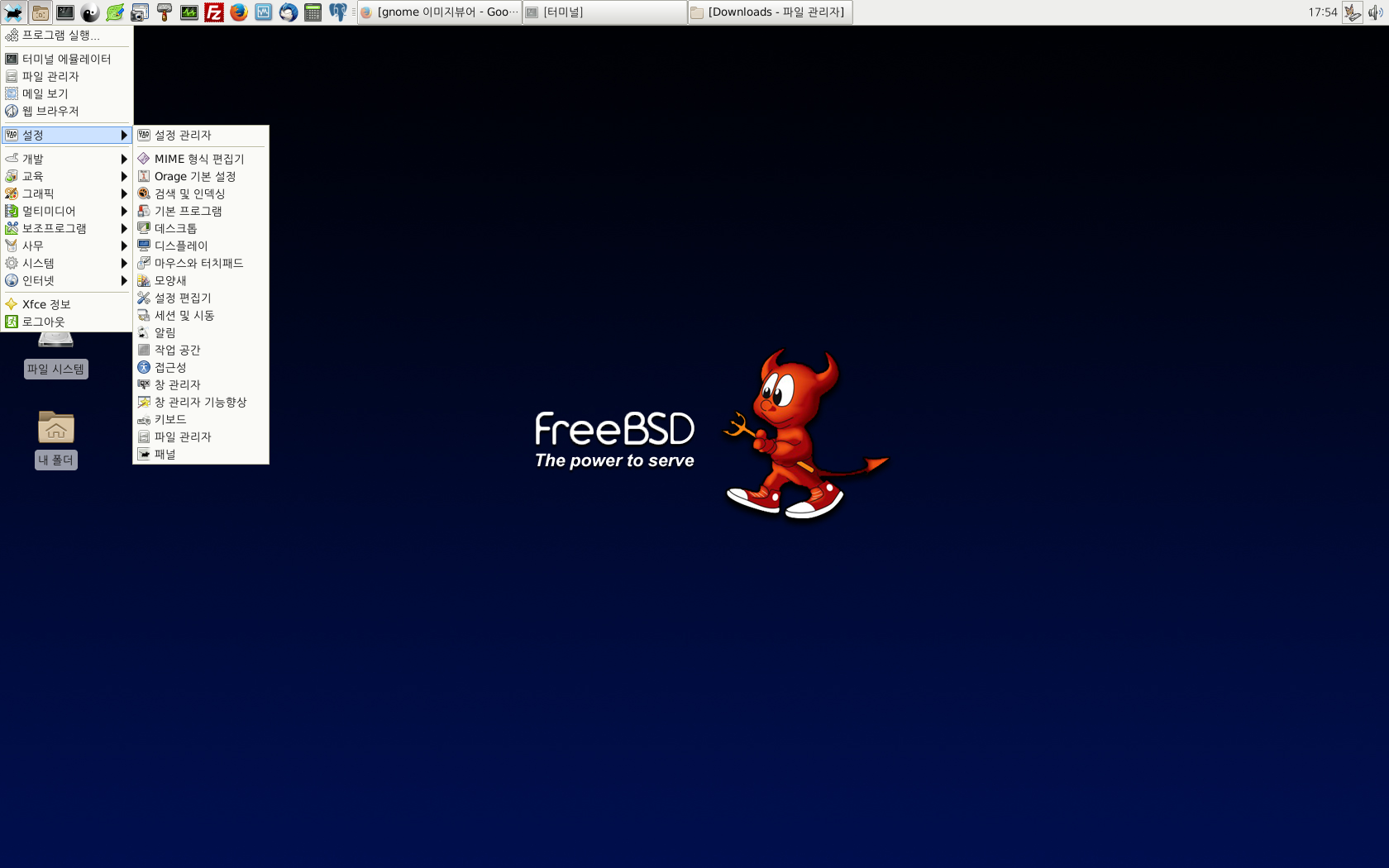The image size is (1389, 868).
Task: Launch Firefox from the panel
Action: click(x=239, y=12)
